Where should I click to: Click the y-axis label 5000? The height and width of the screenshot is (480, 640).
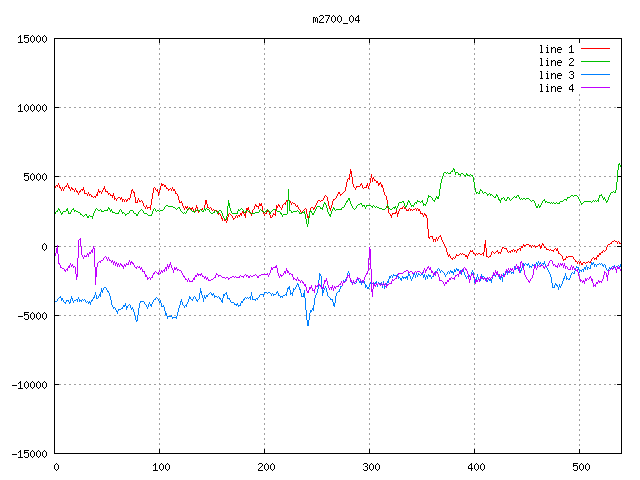tap(36, 178)
